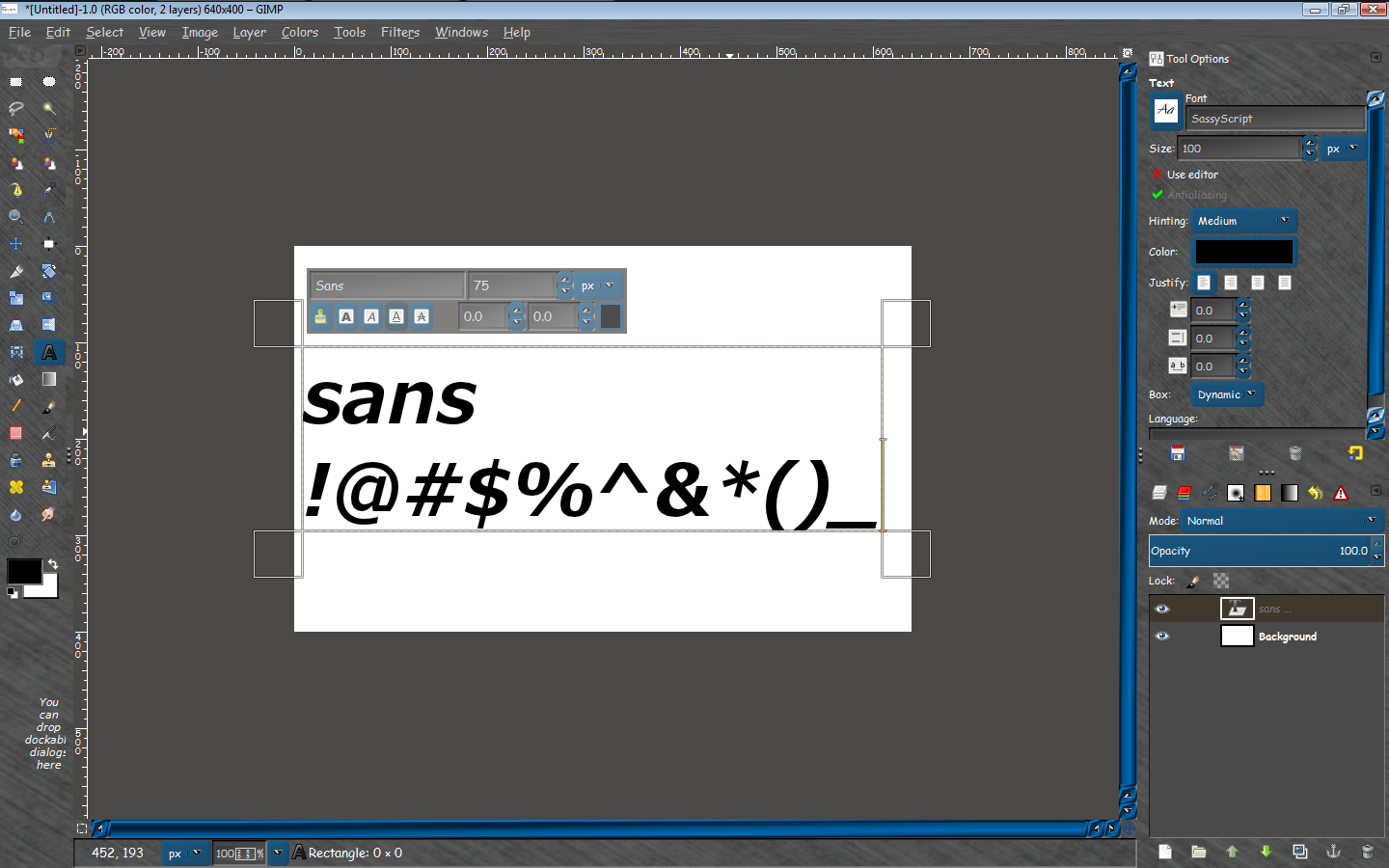
Task: Open the Colors menu
Action: click(x=300, y=32)
